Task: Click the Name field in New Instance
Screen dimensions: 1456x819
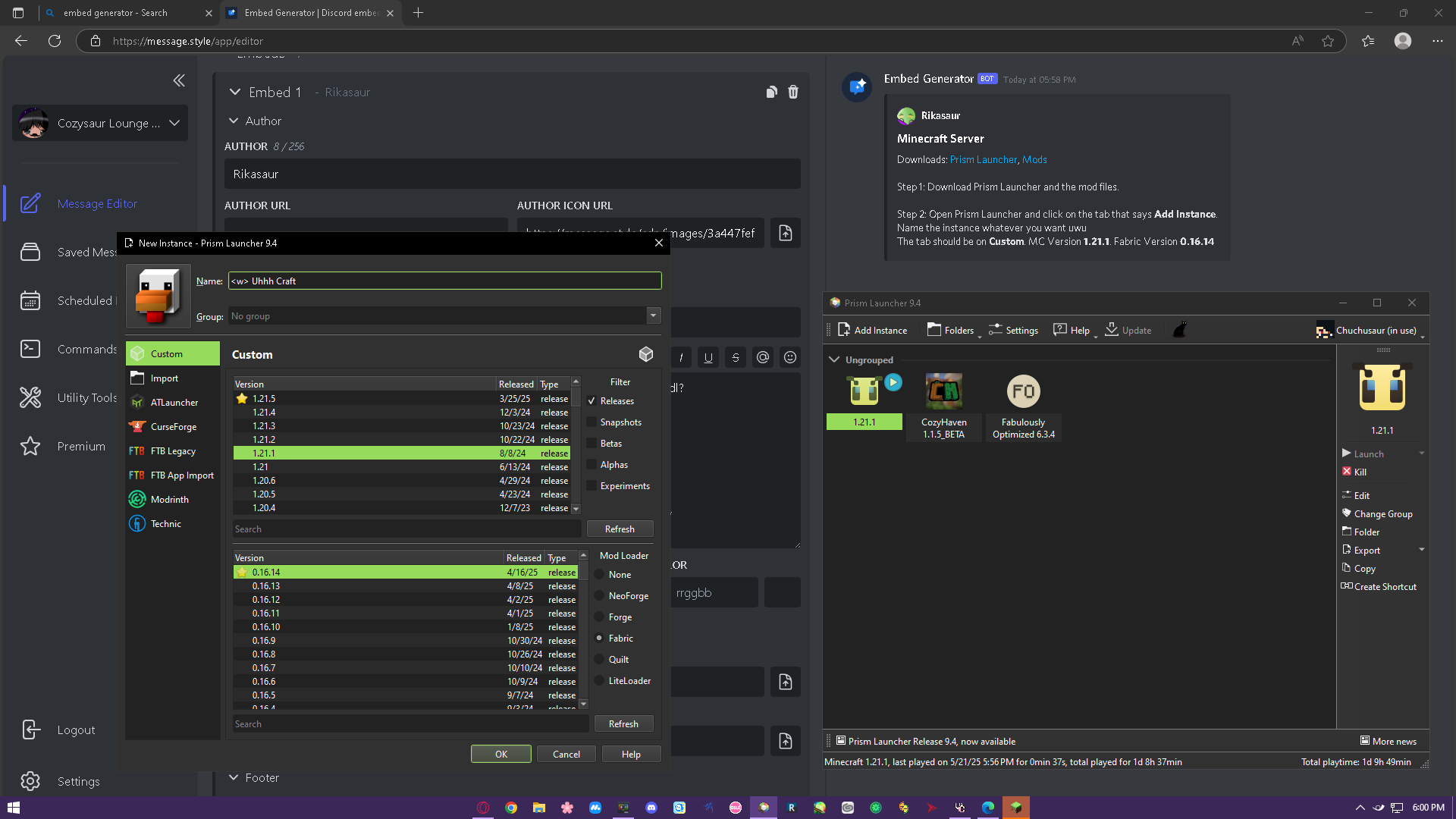Action: click(444, 281)
